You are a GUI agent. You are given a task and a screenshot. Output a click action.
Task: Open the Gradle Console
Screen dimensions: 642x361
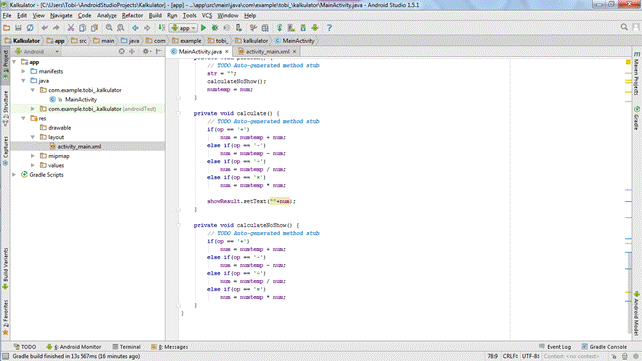pyautogui.click(x=604, y=347)
